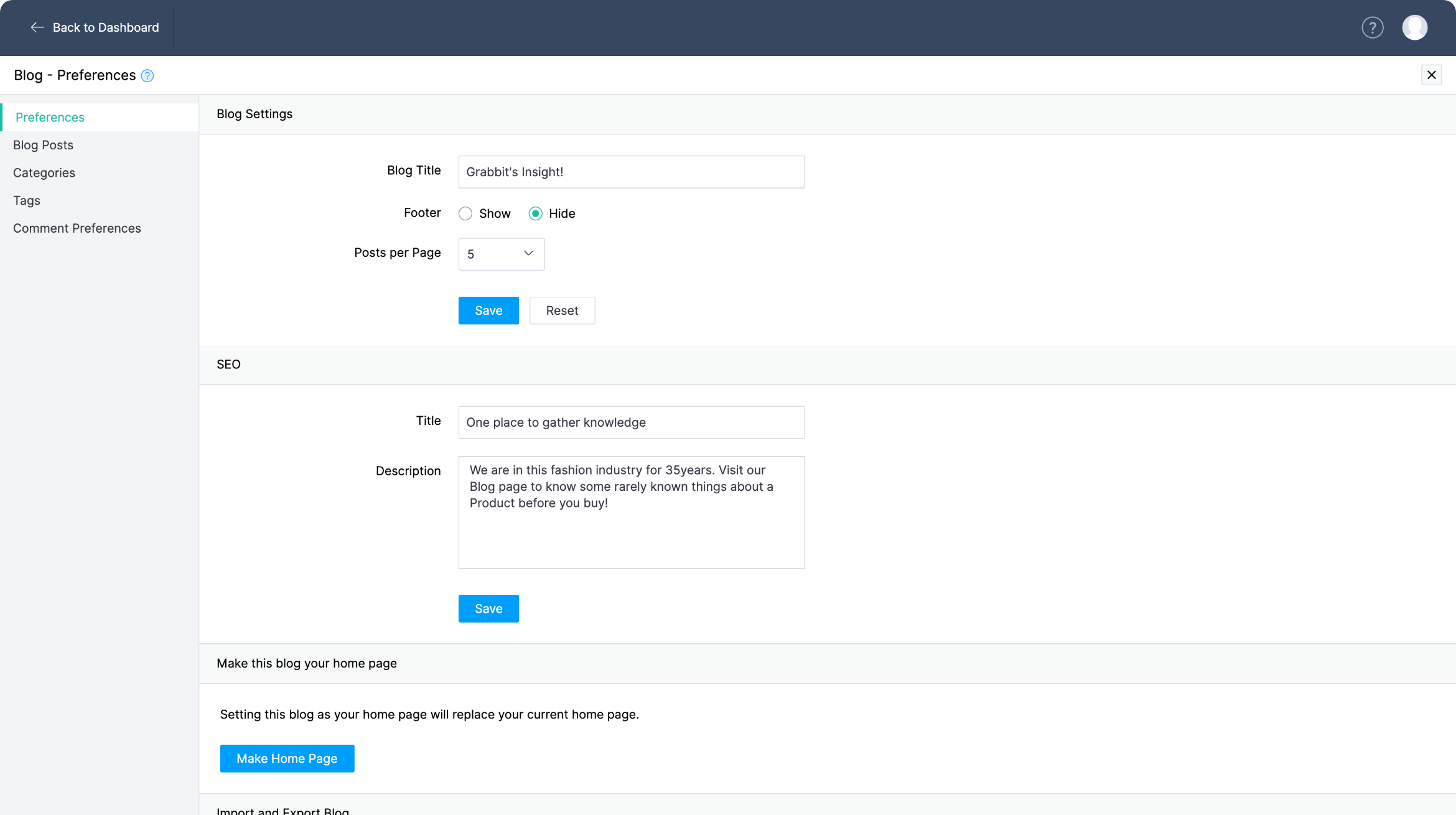The image size is (1456, 815).
Task: Click the help icon beside Blog - Preferences
Action: [147, 76]
